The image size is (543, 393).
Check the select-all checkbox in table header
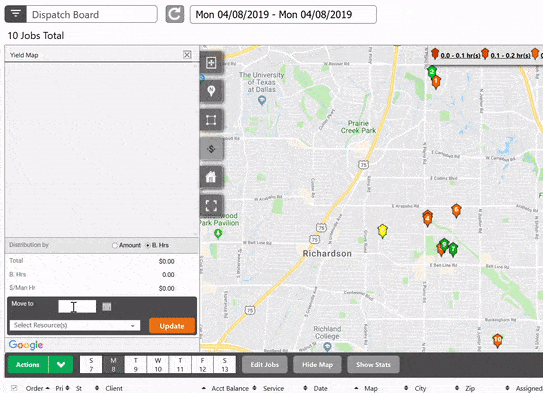point(14,388)
